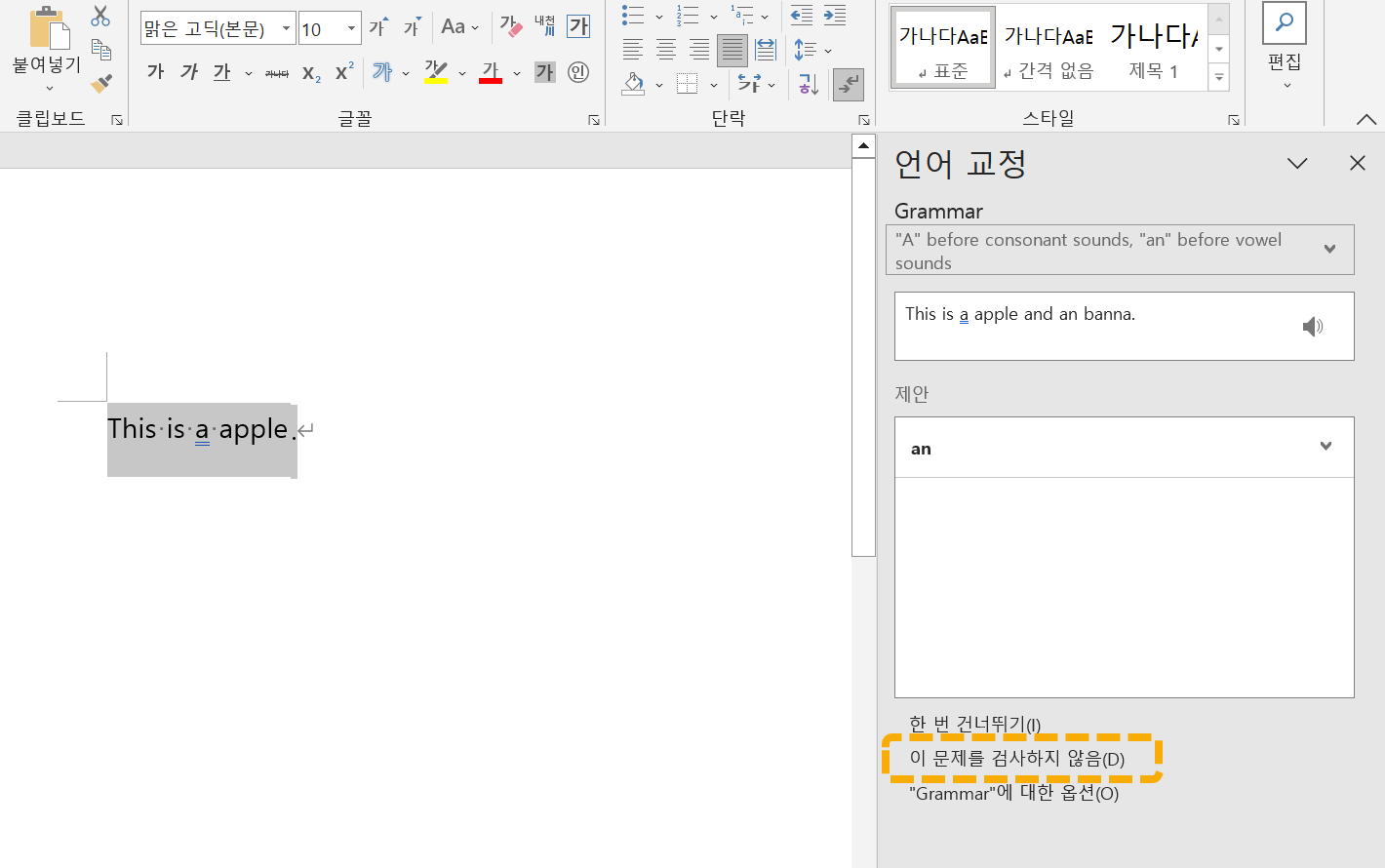This screenshot has width=1385, height=868.
Task: Expand the suggestion 'an' dropdown
Action: (x=1325, y=447)
